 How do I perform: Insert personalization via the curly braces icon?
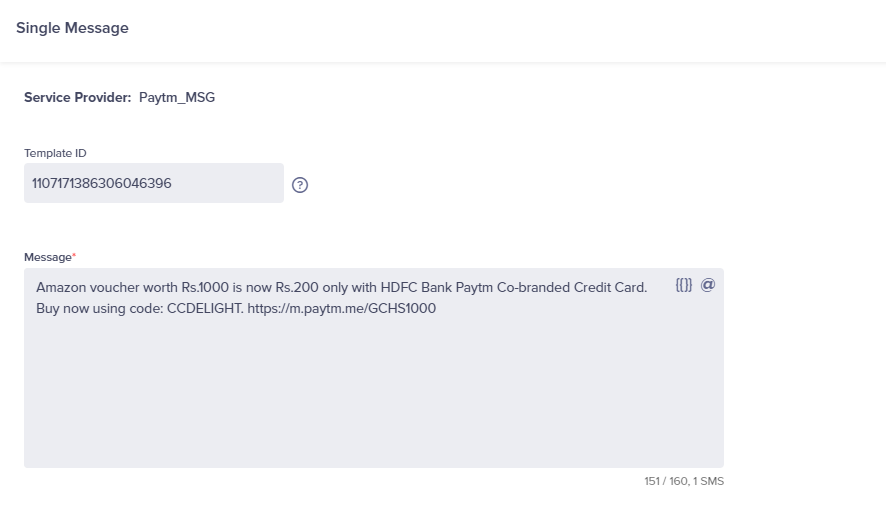(x=684, y=285)
